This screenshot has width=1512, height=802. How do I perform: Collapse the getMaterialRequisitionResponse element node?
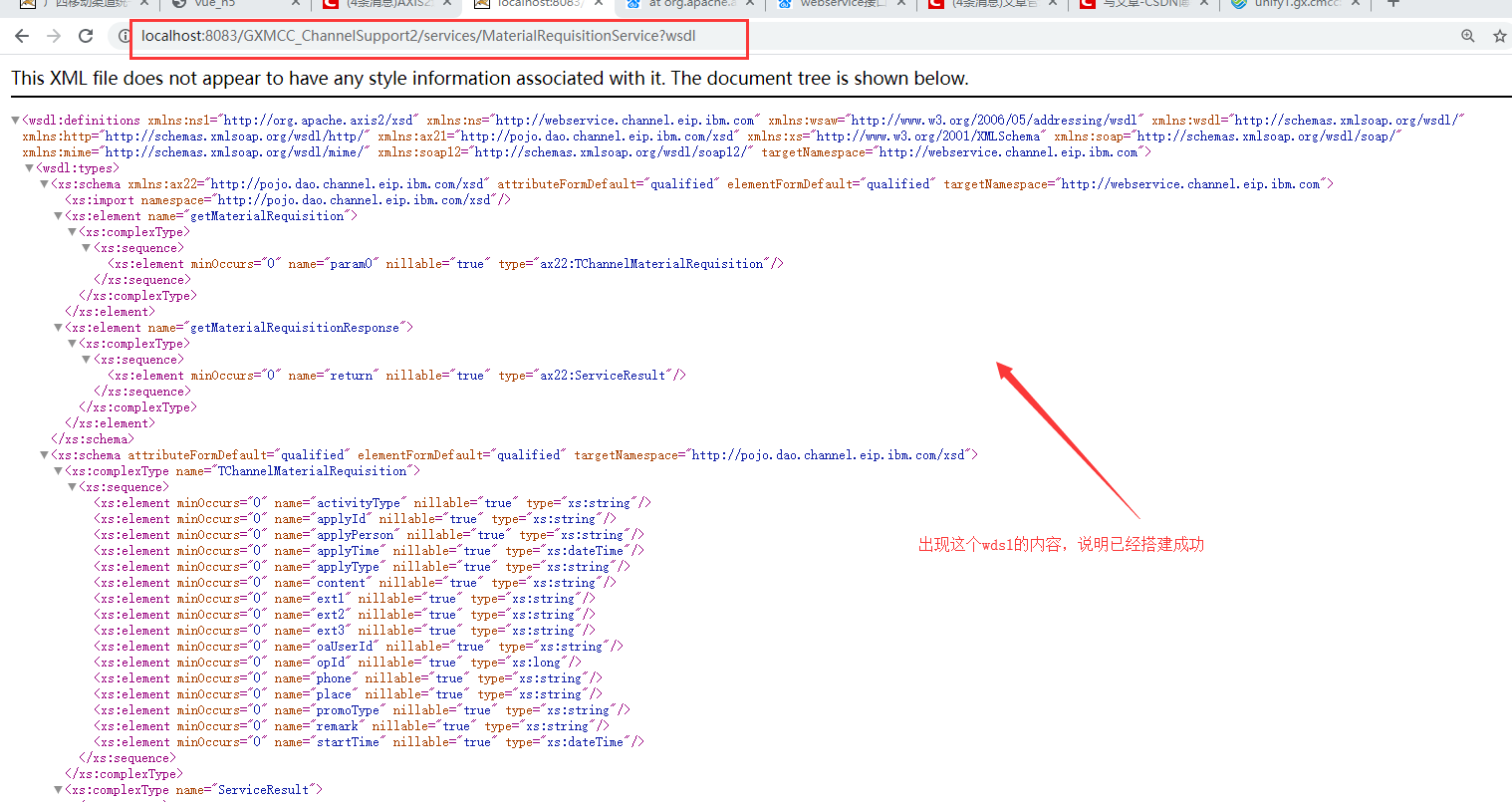(58, 328)
